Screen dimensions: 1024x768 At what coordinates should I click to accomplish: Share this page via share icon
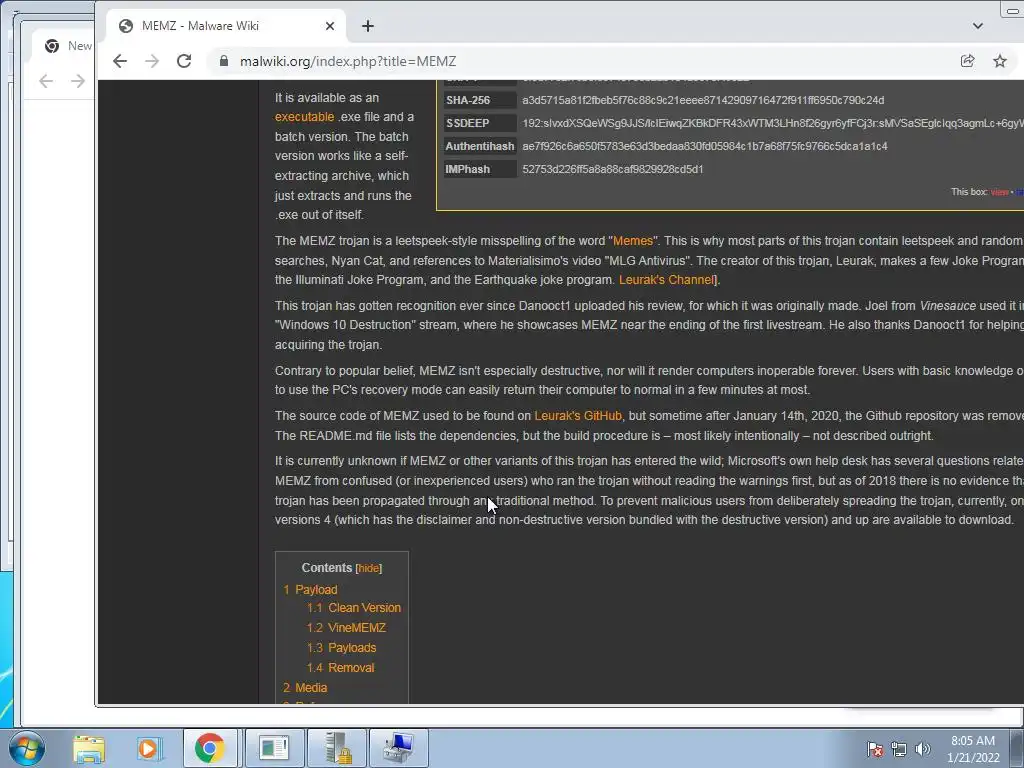coord(967,61)
